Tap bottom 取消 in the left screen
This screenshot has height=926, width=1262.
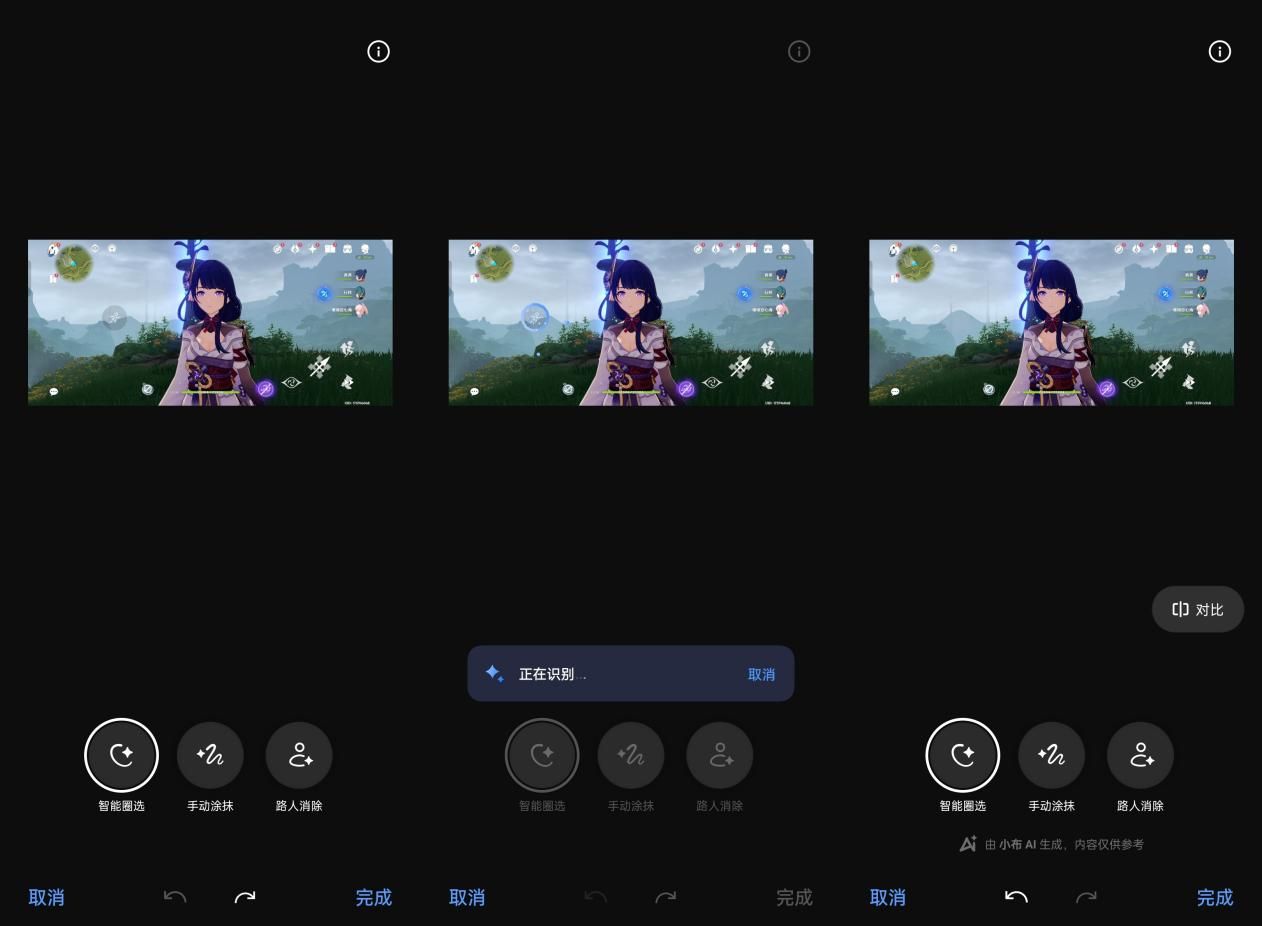coord(46,898)
